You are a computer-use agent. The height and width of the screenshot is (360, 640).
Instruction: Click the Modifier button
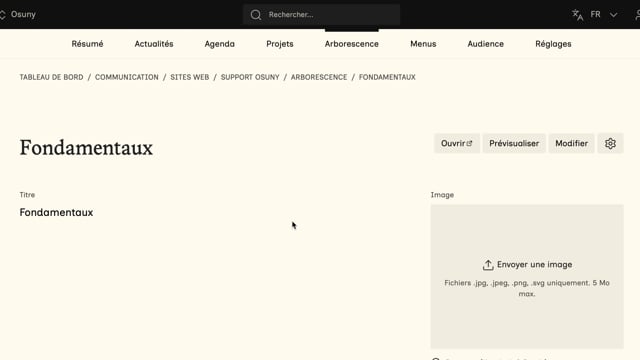tap(571, 143)
